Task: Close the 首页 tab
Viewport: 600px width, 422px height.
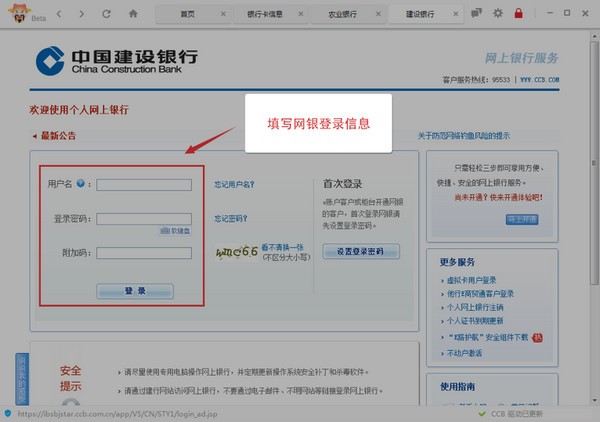Action: click(x=223, y=14)
